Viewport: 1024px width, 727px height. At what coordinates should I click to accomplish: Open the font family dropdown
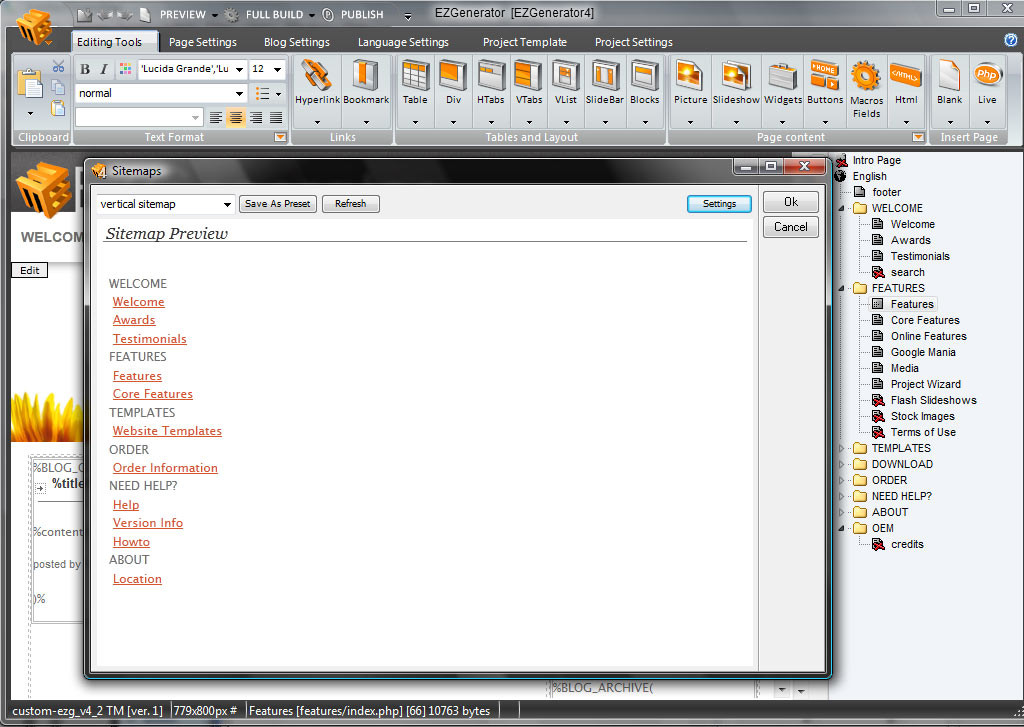coord(240,69)
